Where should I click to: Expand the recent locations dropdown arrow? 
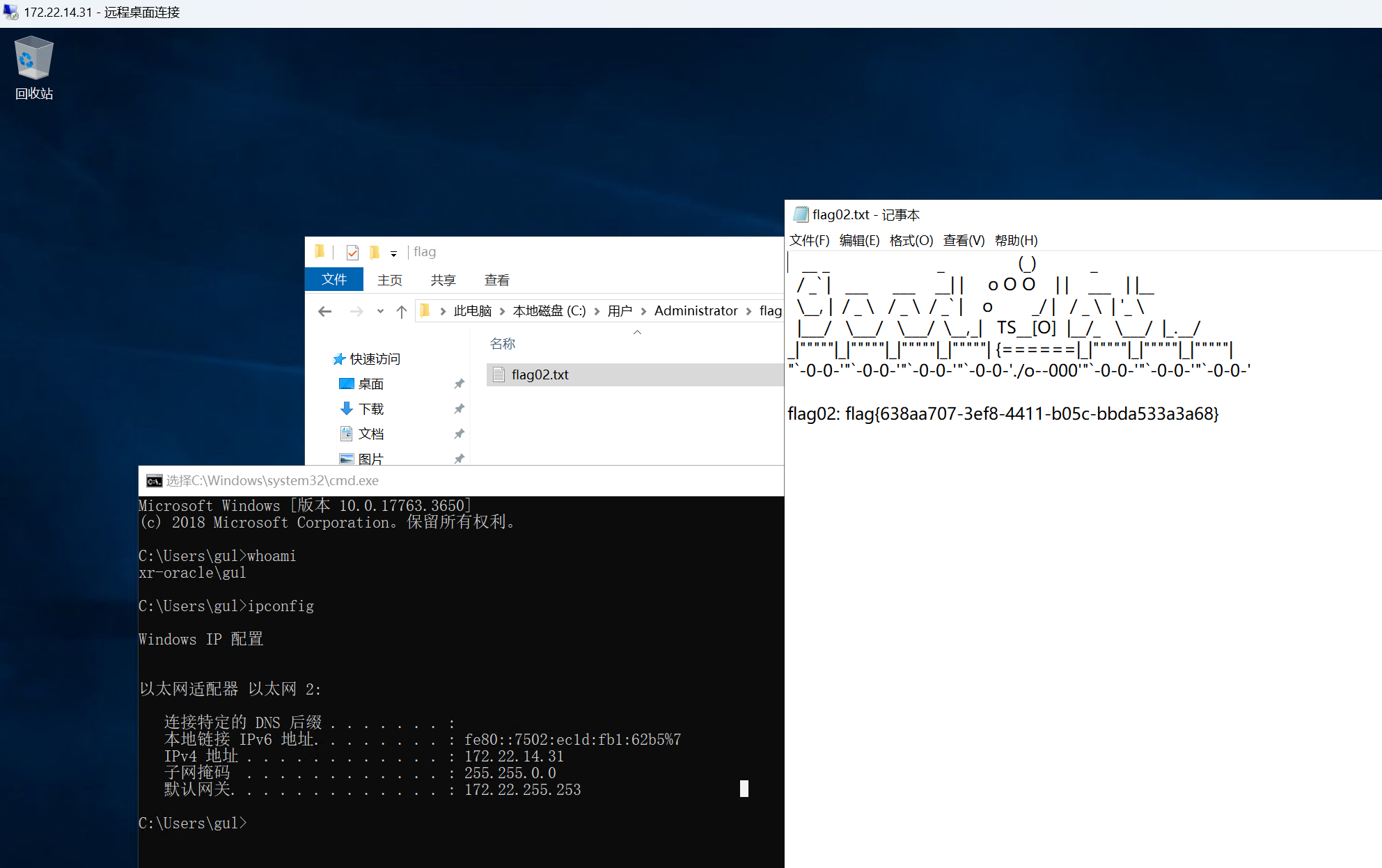(380, 311)
